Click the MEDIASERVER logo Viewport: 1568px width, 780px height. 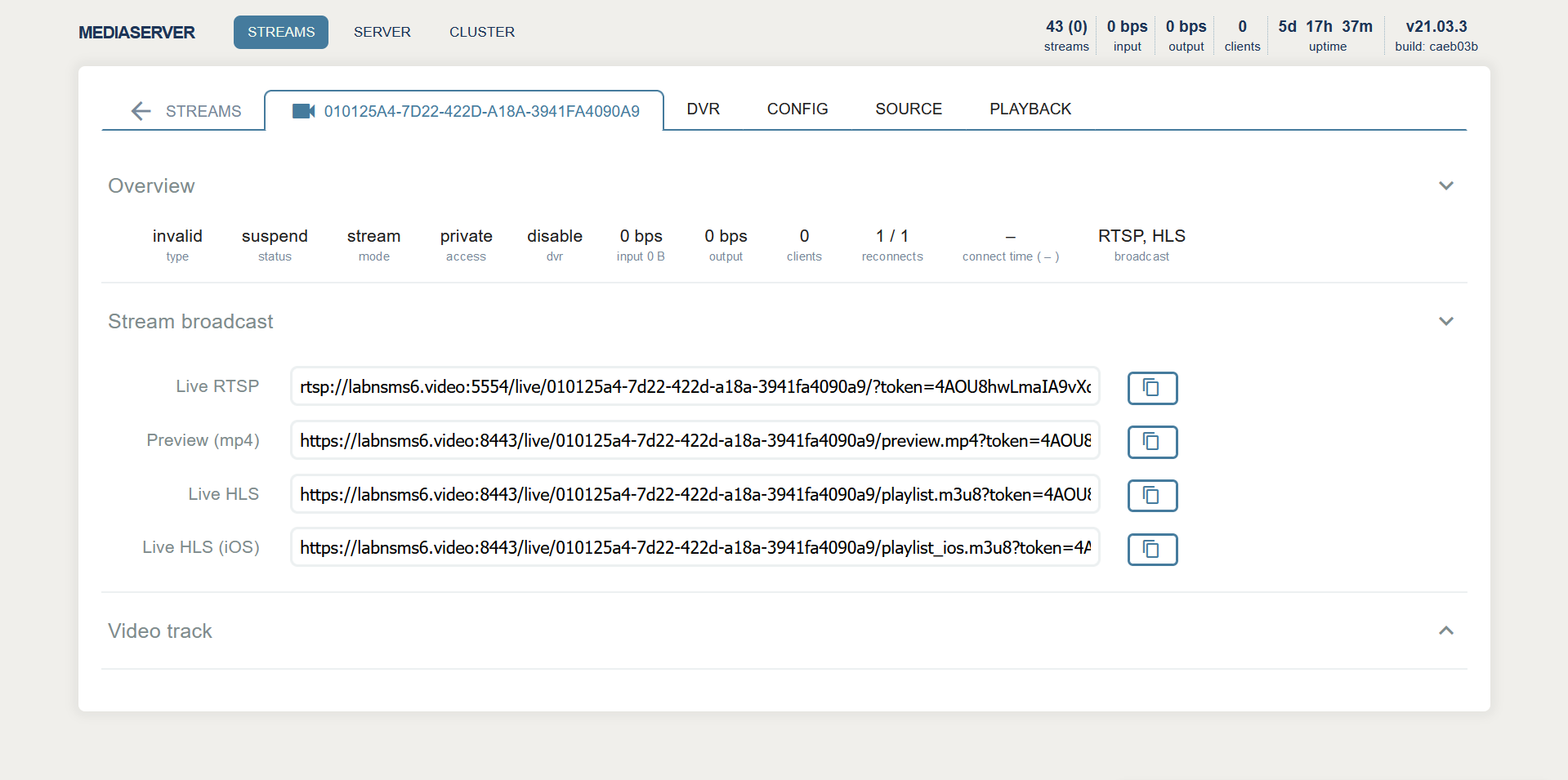pyautogui.click(x=136, y=33)
